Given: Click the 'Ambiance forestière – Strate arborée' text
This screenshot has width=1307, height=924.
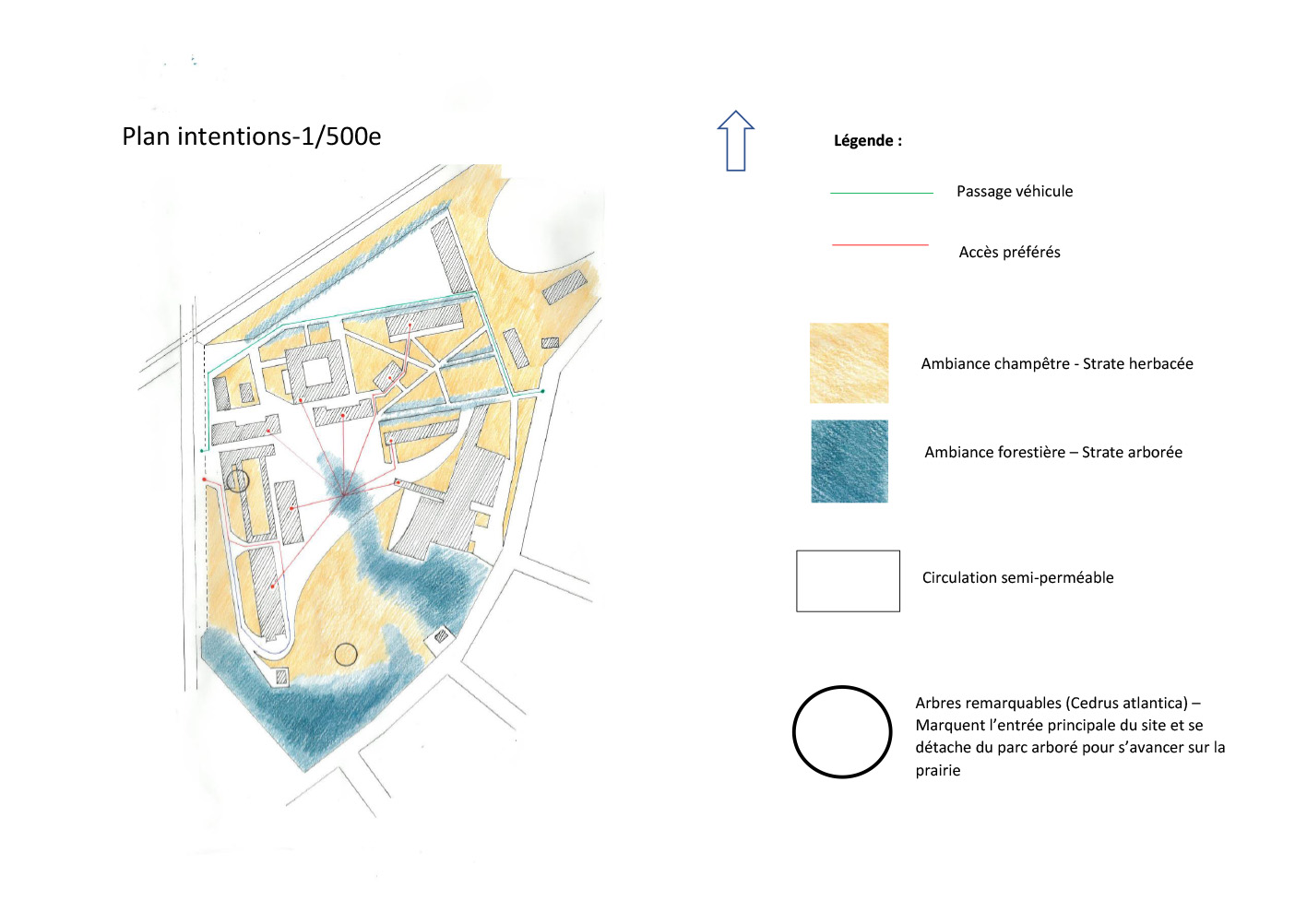Looking at the screenshot, I should tap(1053, 453).
